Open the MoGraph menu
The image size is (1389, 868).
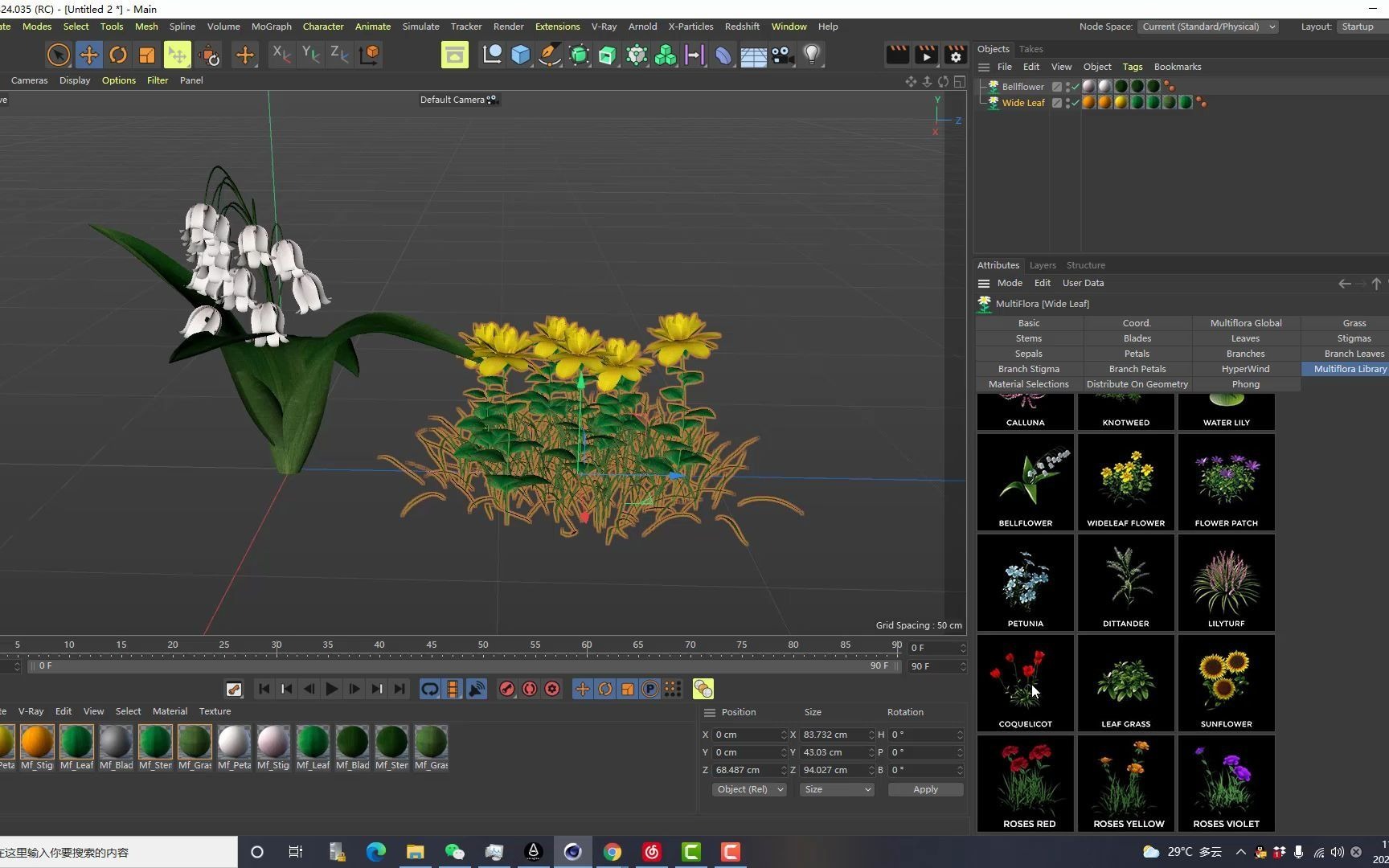point(271,27)
